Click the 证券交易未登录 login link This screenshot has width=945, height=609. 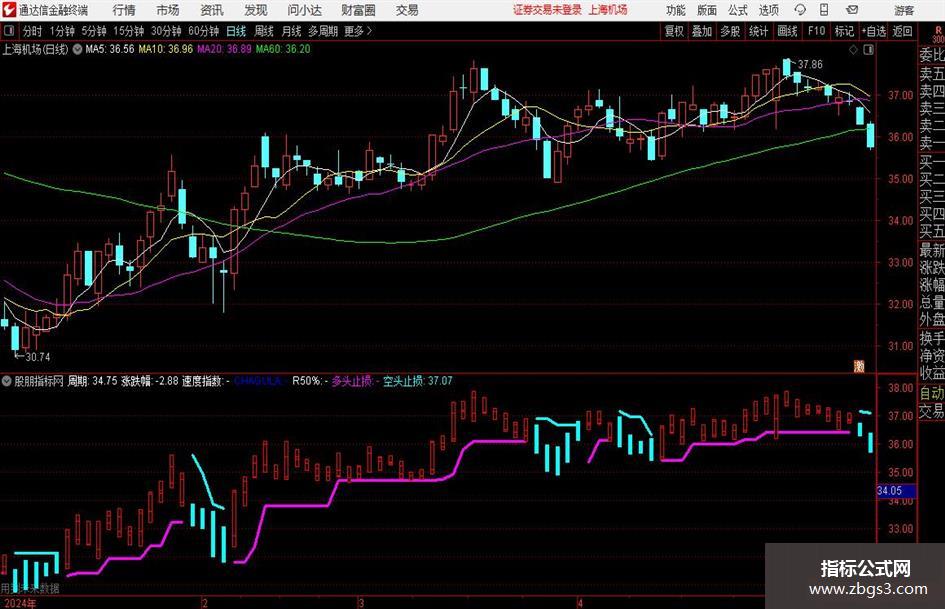(x=547, y=10)
